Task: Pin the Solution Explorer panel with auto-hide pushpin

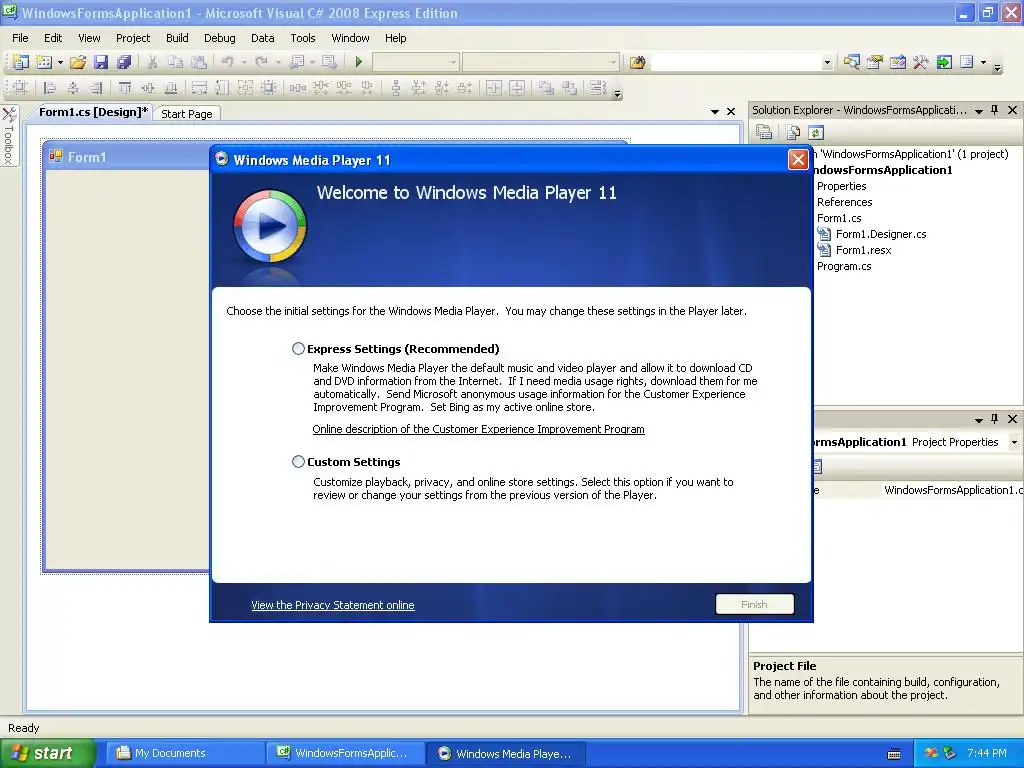Action: [995, 110]
